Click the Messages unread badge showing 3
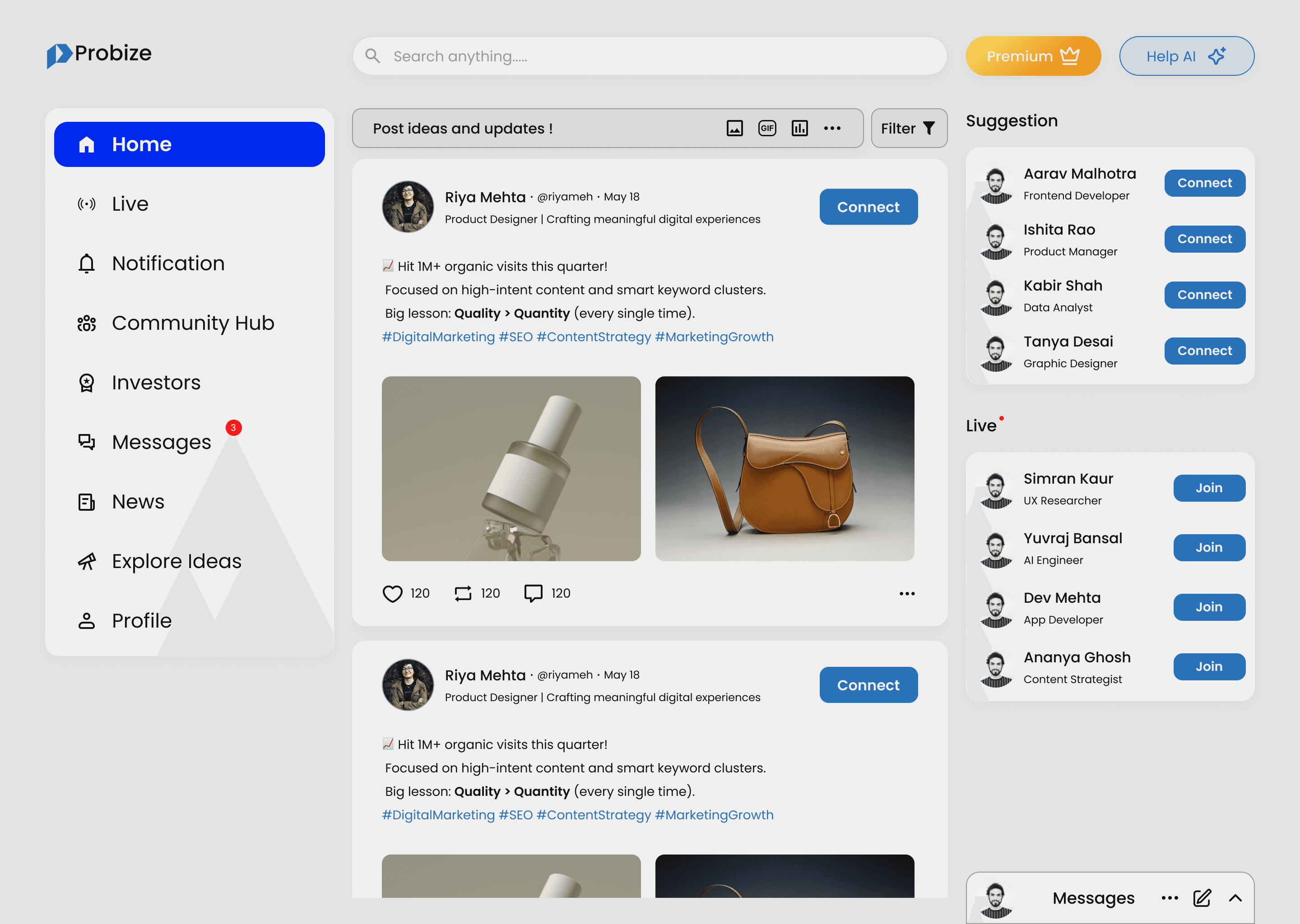Screen dimensions: 1300x924 click(x=233, y=427)
